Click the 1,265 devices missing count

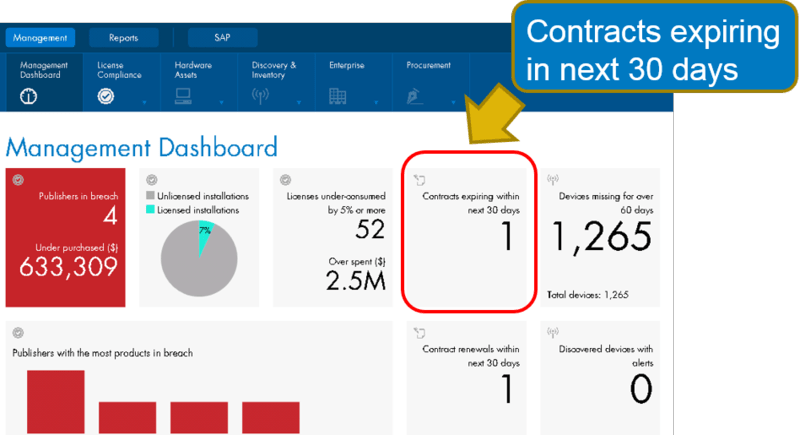coord(600,239)
